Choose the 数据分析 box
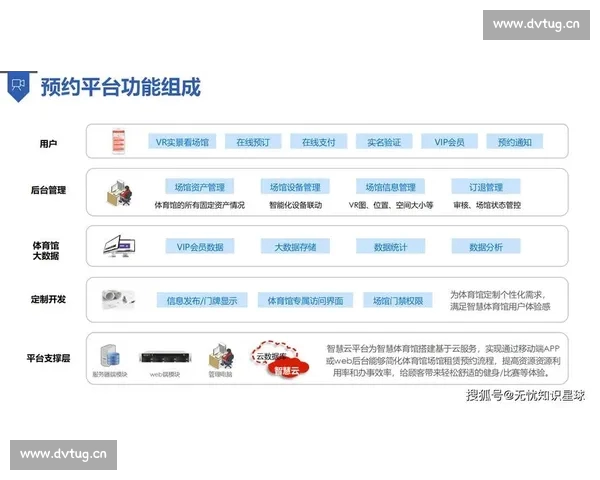Image resolution: width=600 pixels, height=480 pixels. 486,247
